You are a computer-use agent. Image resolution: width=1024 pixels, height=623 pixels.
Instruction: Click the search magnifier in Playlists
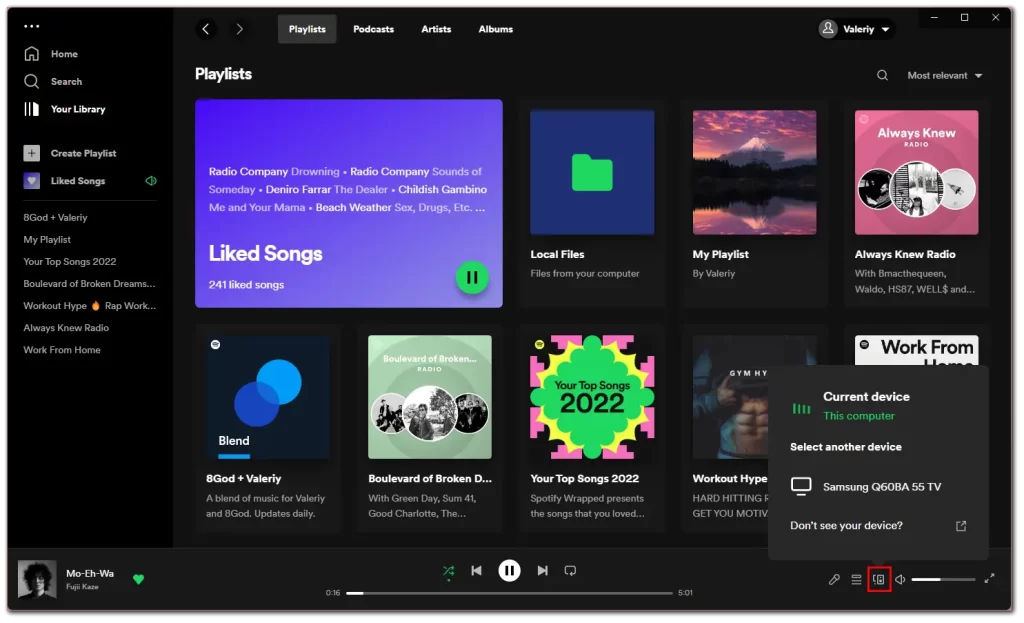click(x=882, y=75)
